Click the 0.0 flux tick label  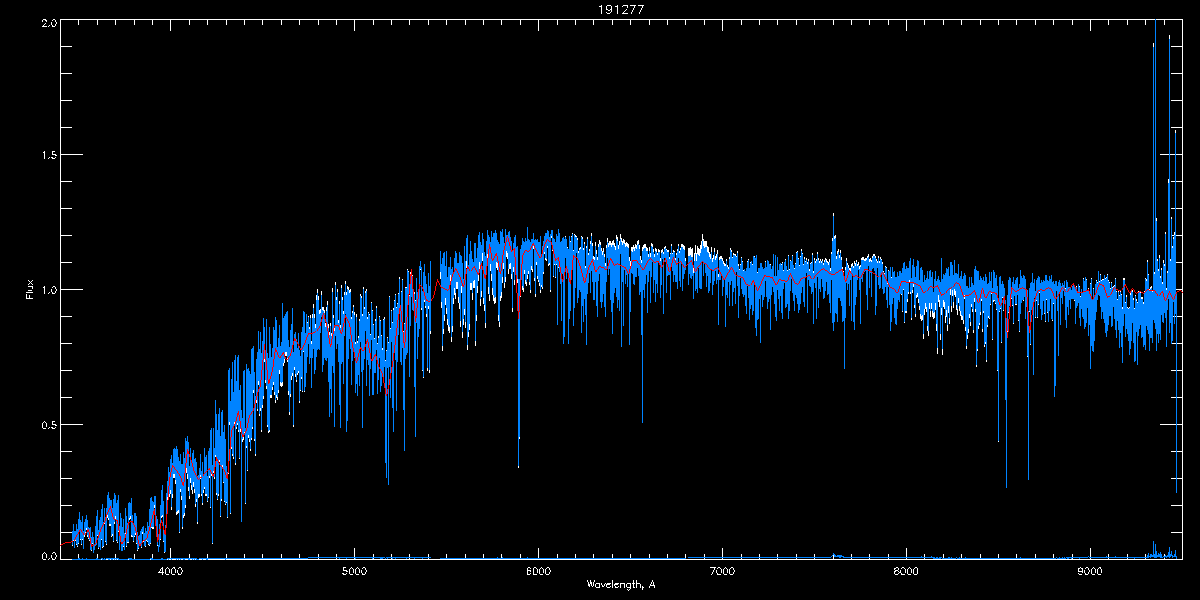point(48,556)
